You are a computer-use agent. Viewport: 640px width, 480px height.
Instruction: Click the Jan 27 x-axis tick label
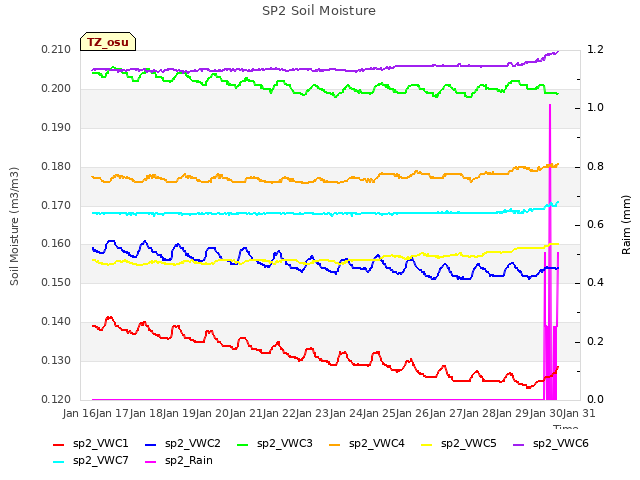(x=446, y=414)
